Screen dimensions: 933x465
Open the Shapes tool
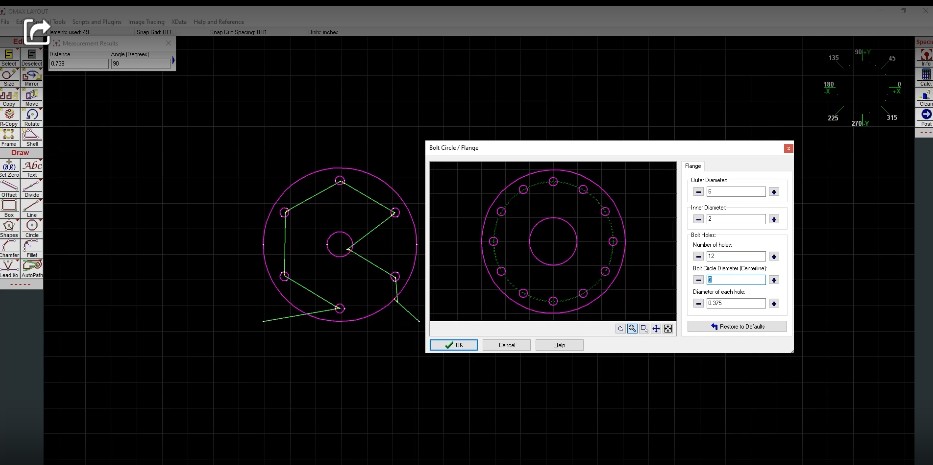coord(9,229)
